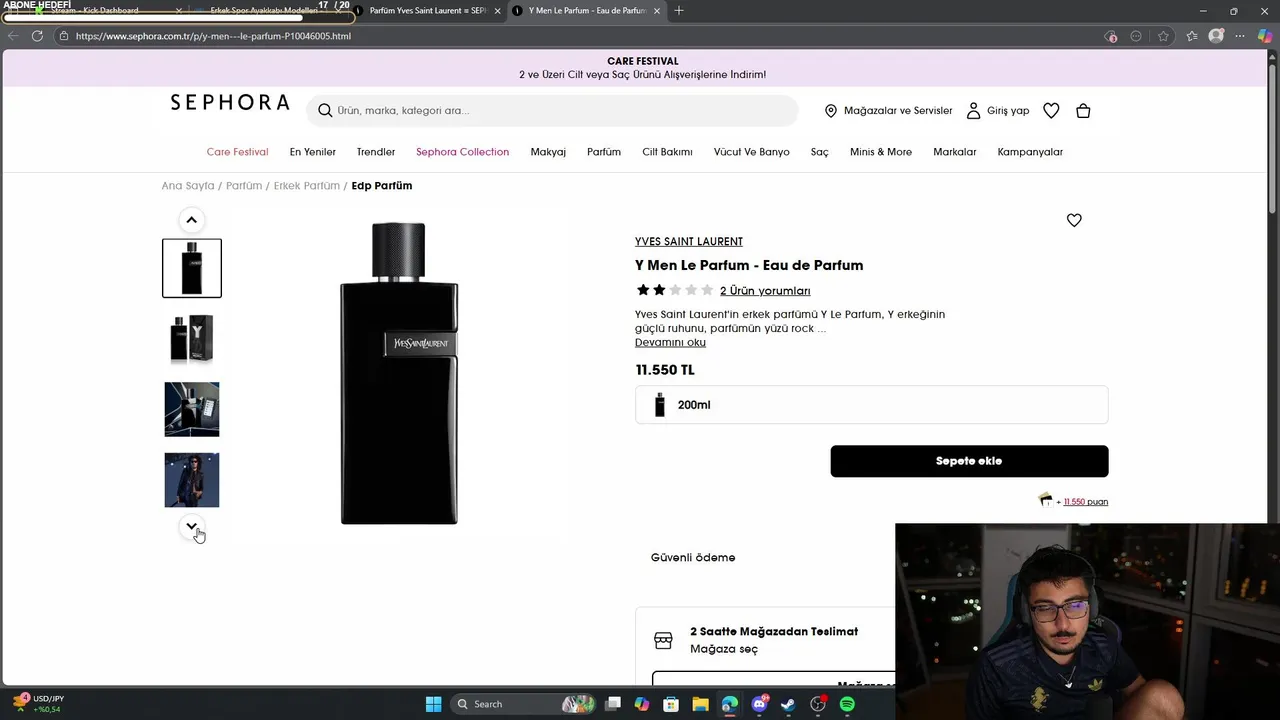Open the Kampanyalar menu

point(1030,152)
